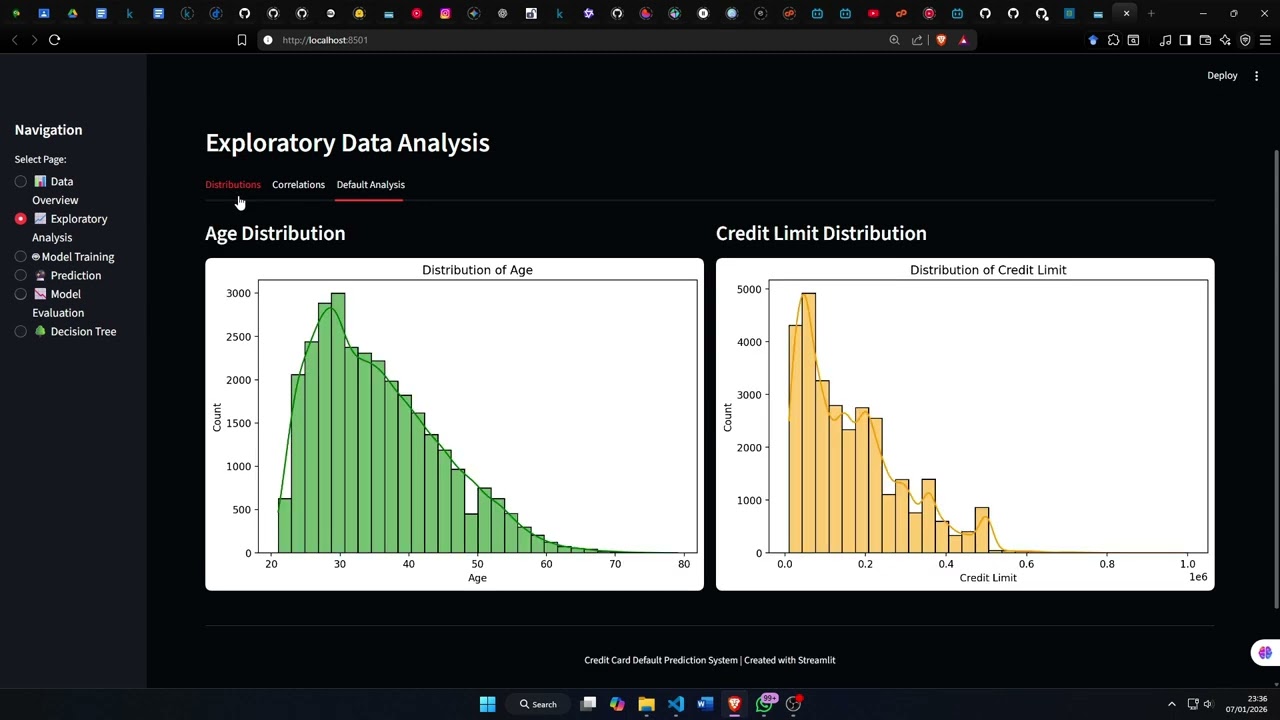The image size is (1280, 720).
Task: Toggle the browser sidebar panel icon
Action: tap(1185, 40)
